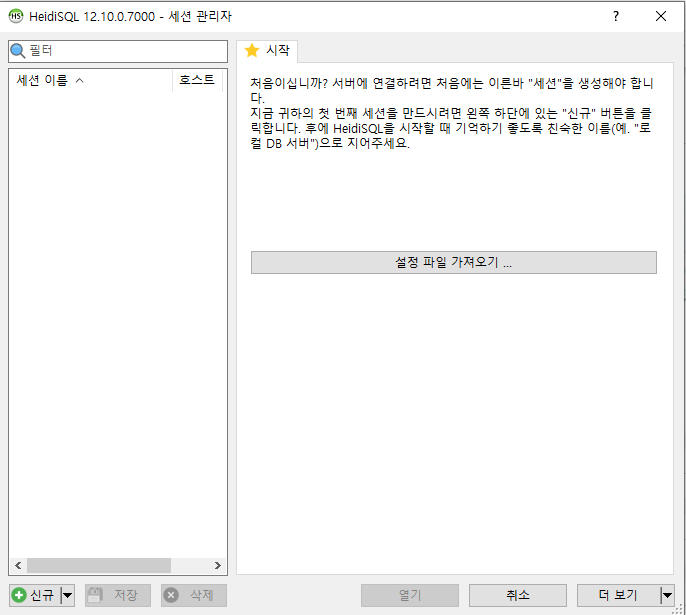Click the sort arrow next to 세션 이름
This screenshot has width=686, height=615.
pyautogui.click(x=80, y=80)
